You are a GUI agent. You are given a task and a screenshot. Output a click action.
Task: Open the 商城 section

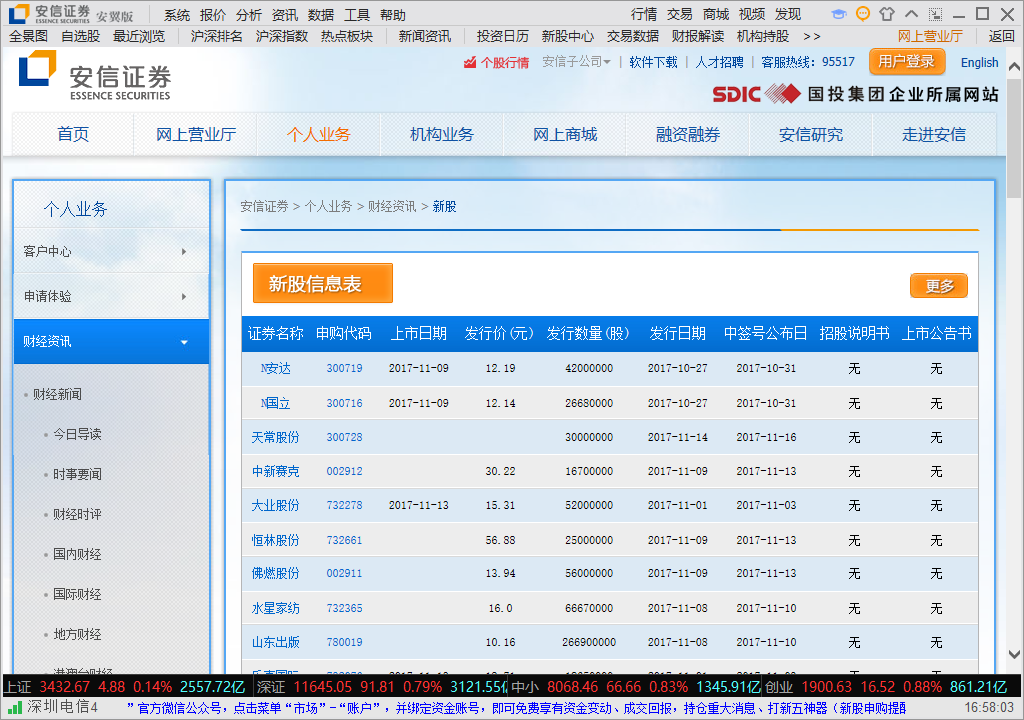click(716, 14)
